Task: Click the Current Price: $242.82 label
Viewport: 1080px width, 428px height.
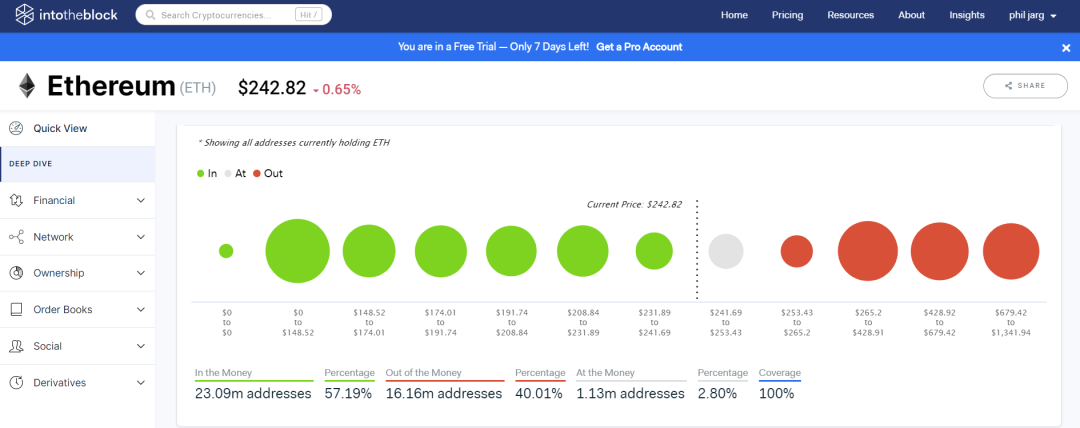Action: pyautogui.click(x=634, y=205)
